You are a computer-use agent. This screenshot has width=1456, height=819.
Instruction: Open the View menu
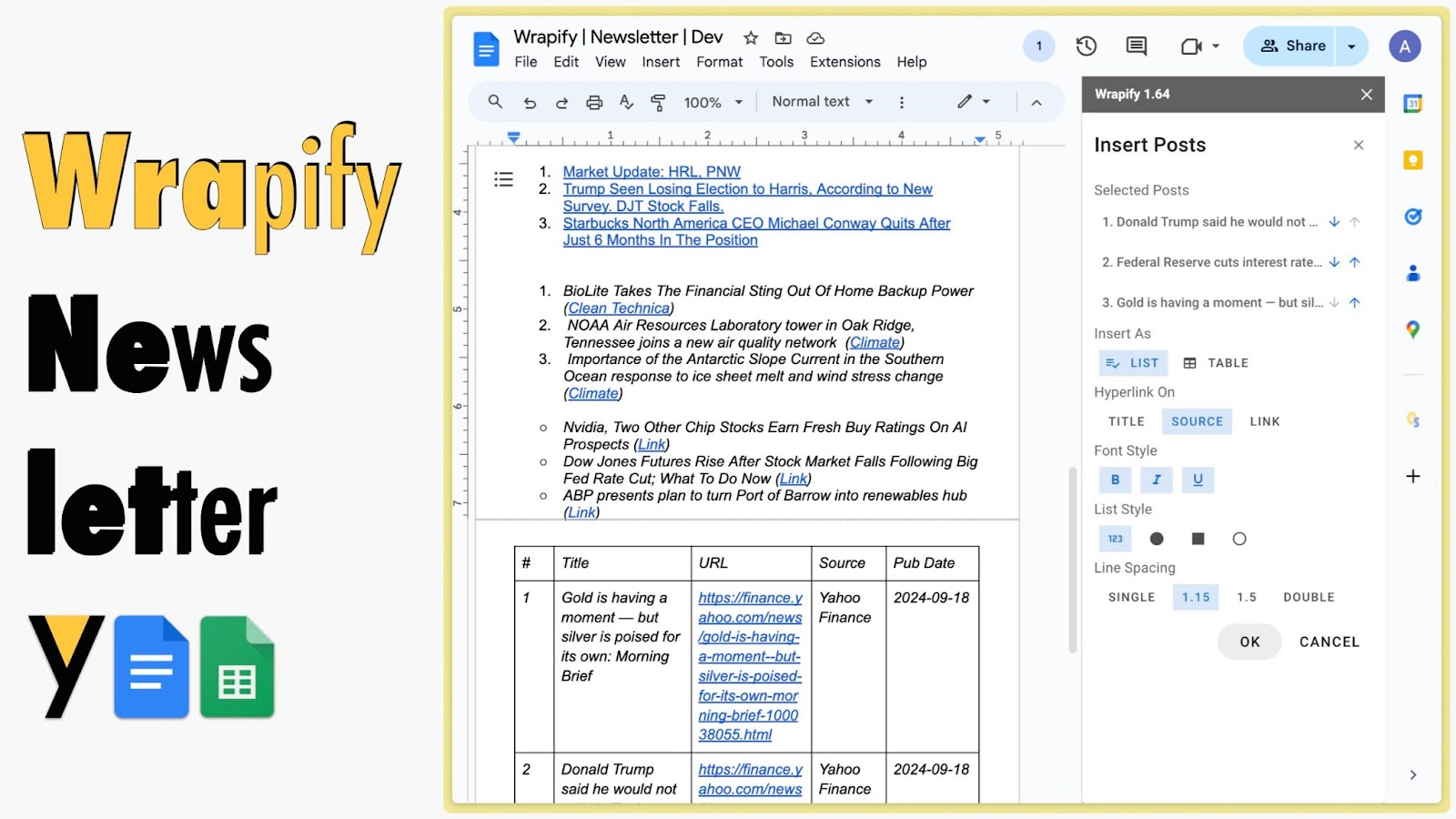coord(611,62)
